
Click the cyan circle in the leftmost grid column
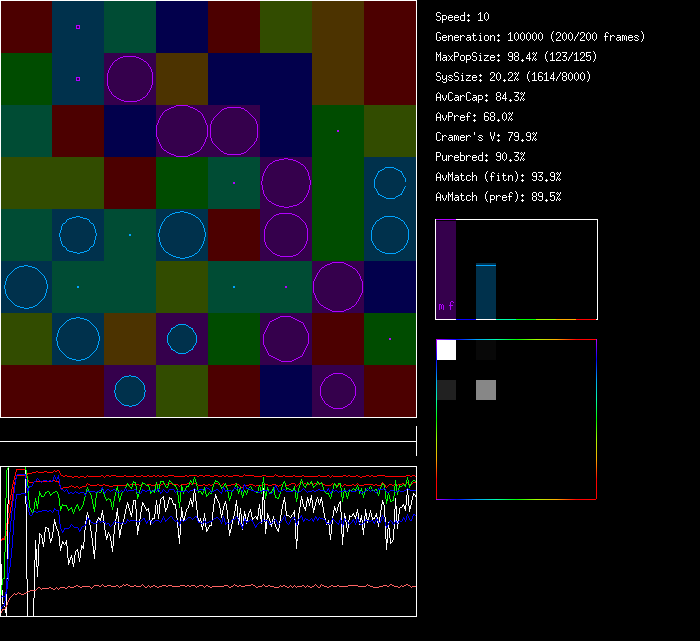26,287
